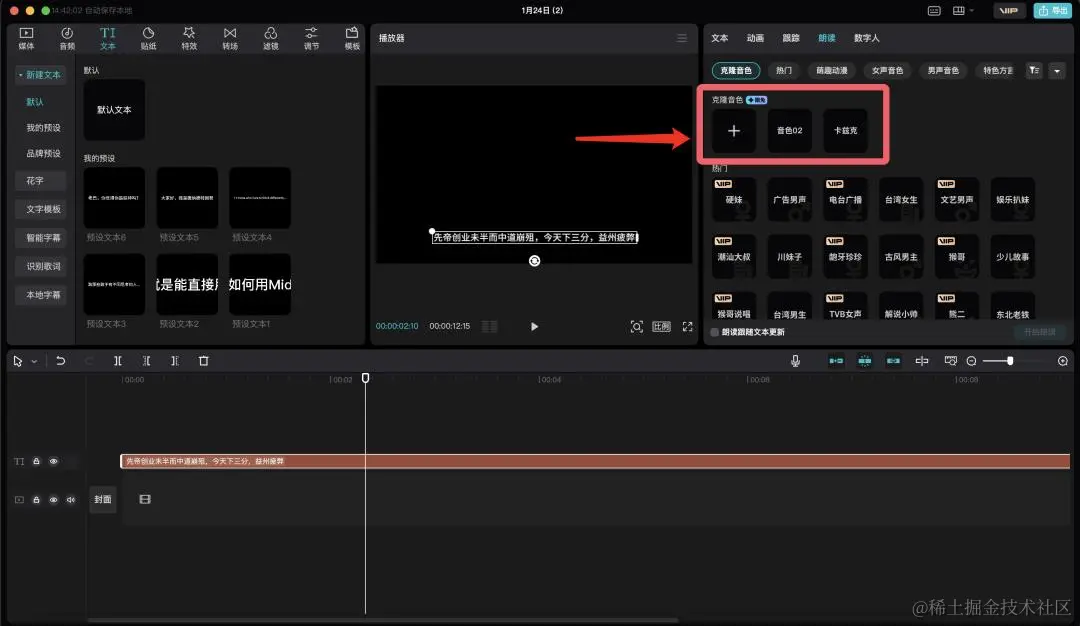The width and height of the screenshot is (1080, 626).
Task: Expand the 智能字幕 sidebar category
Action: [x=41, y=238]
